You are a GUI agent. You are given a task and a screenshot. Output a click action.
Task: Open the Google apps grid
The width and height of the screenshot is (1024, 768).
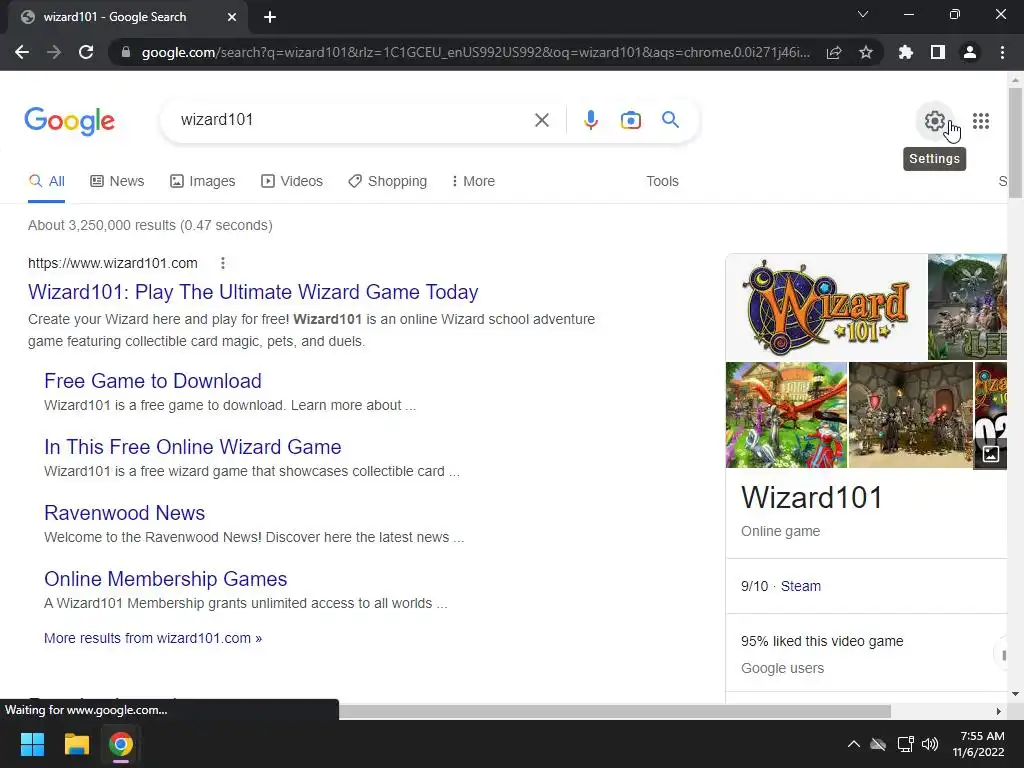(980, 121)
